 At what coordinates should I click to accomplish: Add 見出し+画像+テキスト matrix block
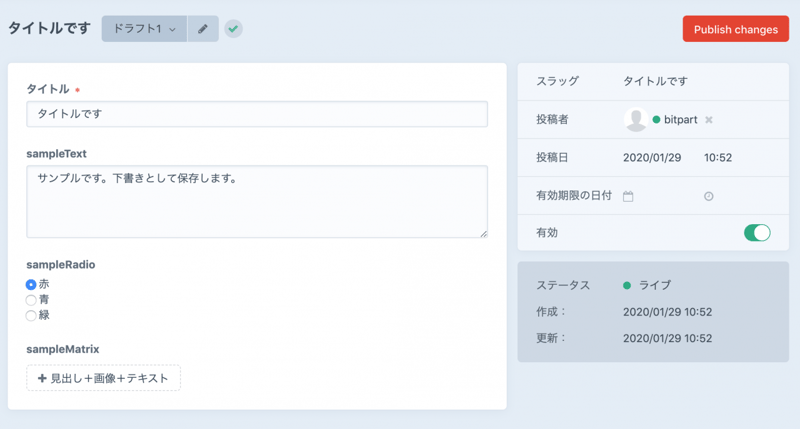click(104, 378)
